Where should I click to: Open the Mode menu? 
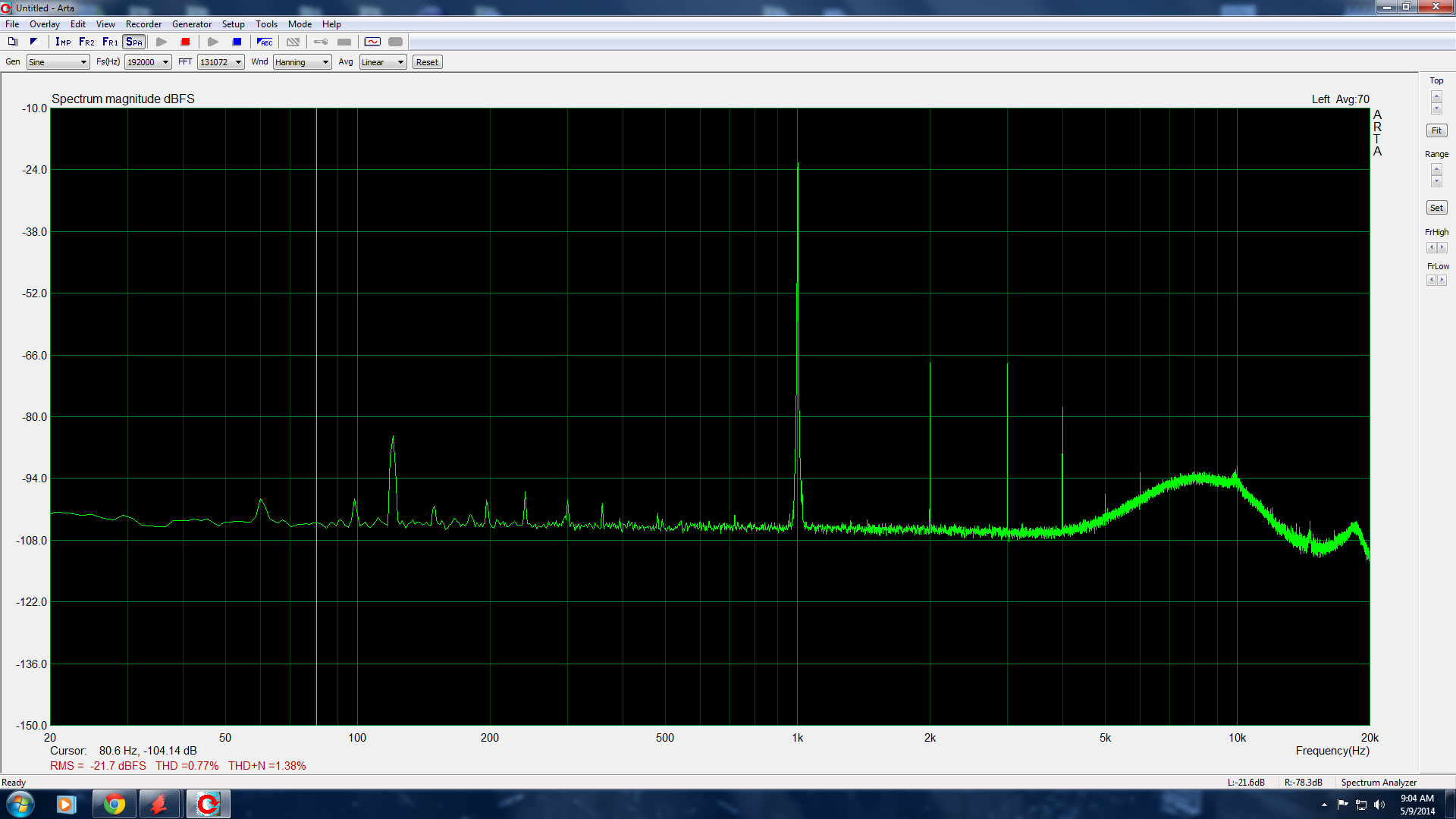[x=300, y=24]
